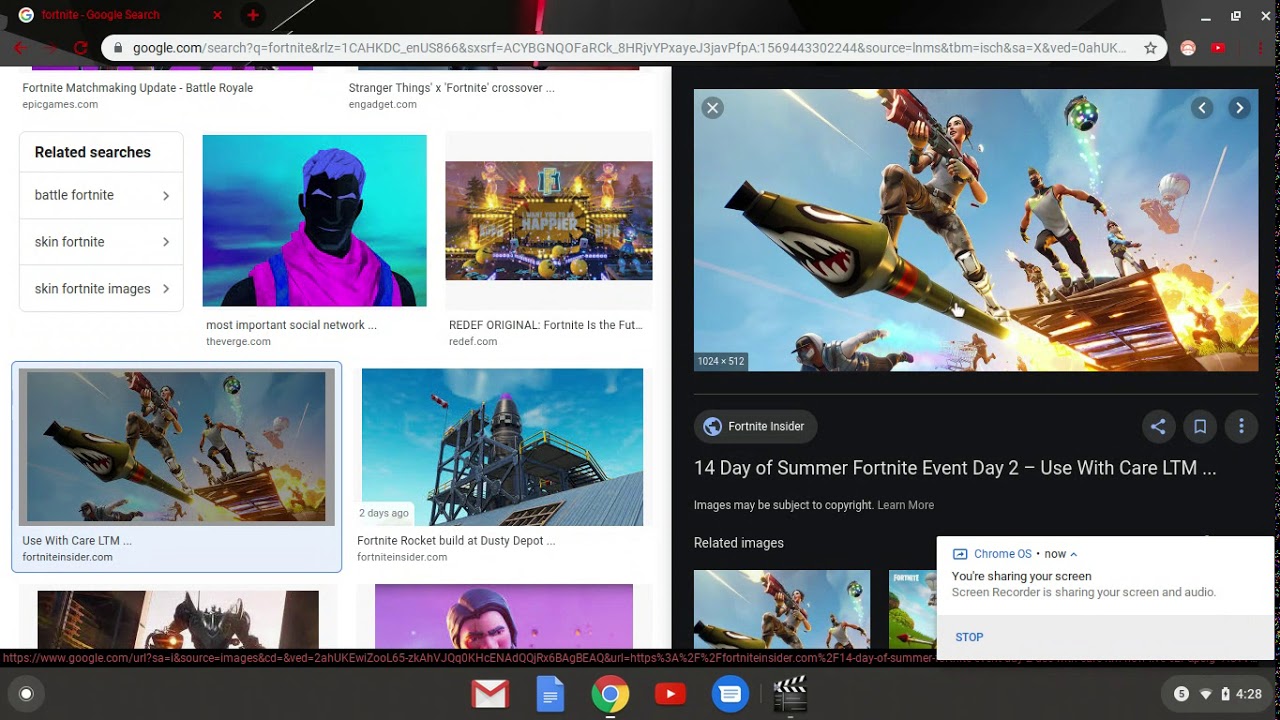Expand skin fortnite images related search

click(101, 289)
